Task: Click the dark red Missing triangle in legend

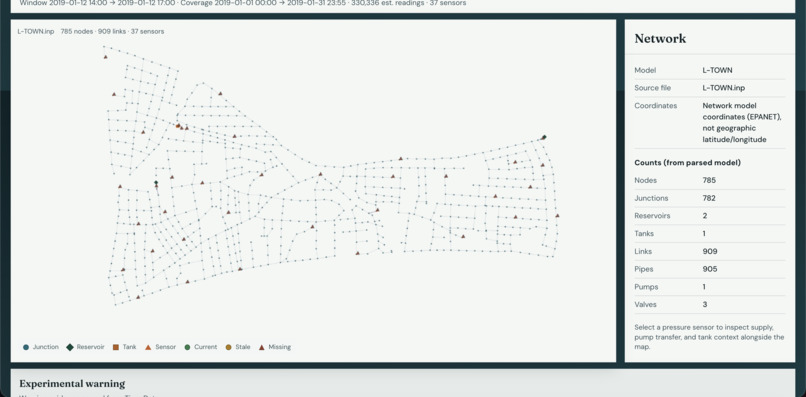Action: [262, 347]
